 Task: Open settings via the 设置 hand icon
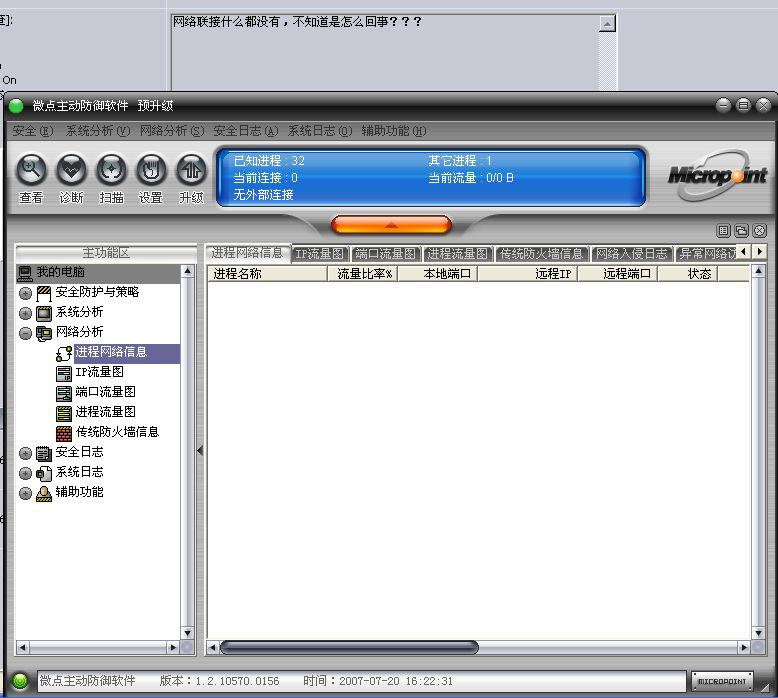click(x=151, y=170)
